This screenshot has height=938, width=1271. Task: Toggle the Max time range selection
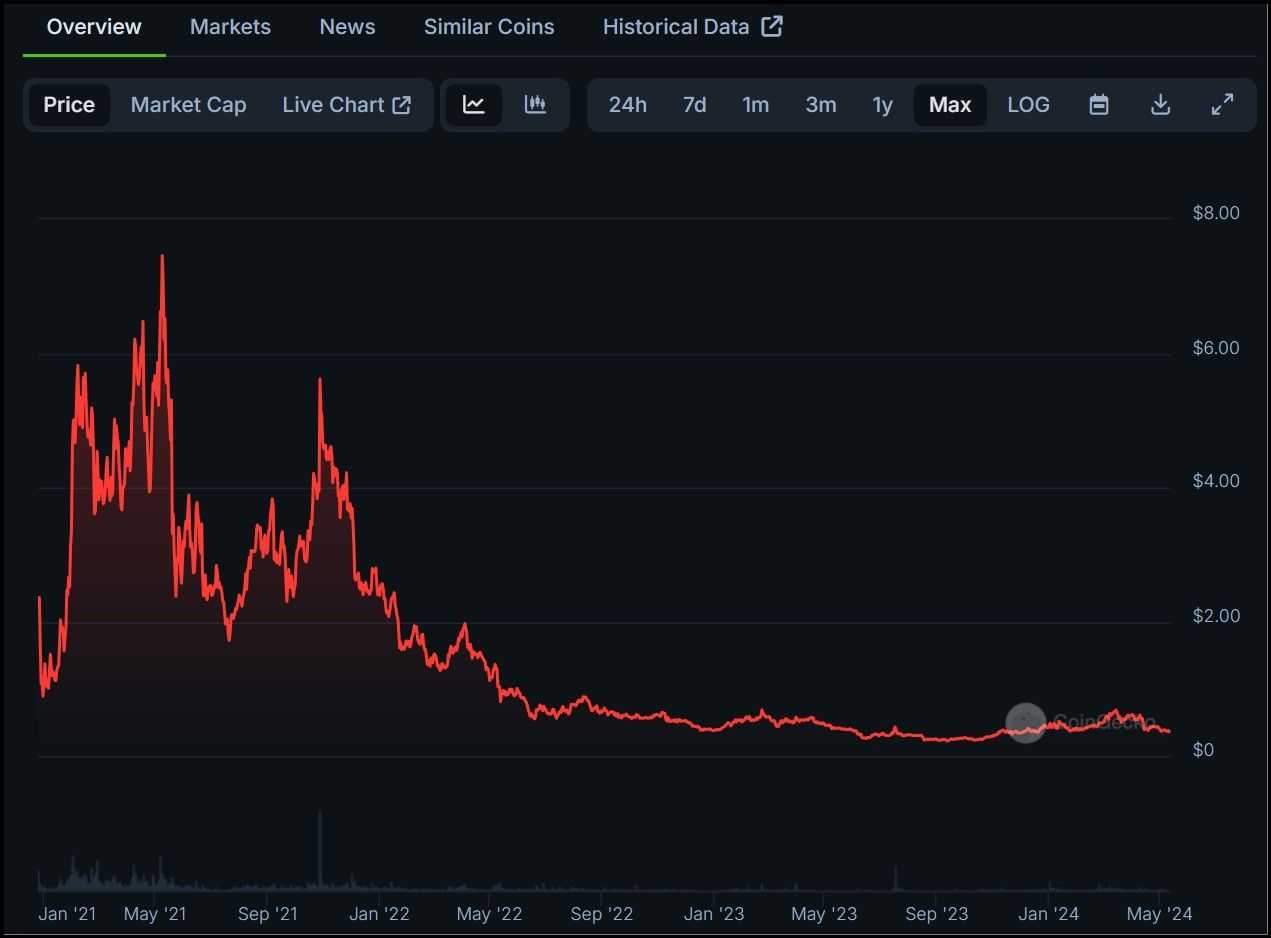(x=949, y=104)
